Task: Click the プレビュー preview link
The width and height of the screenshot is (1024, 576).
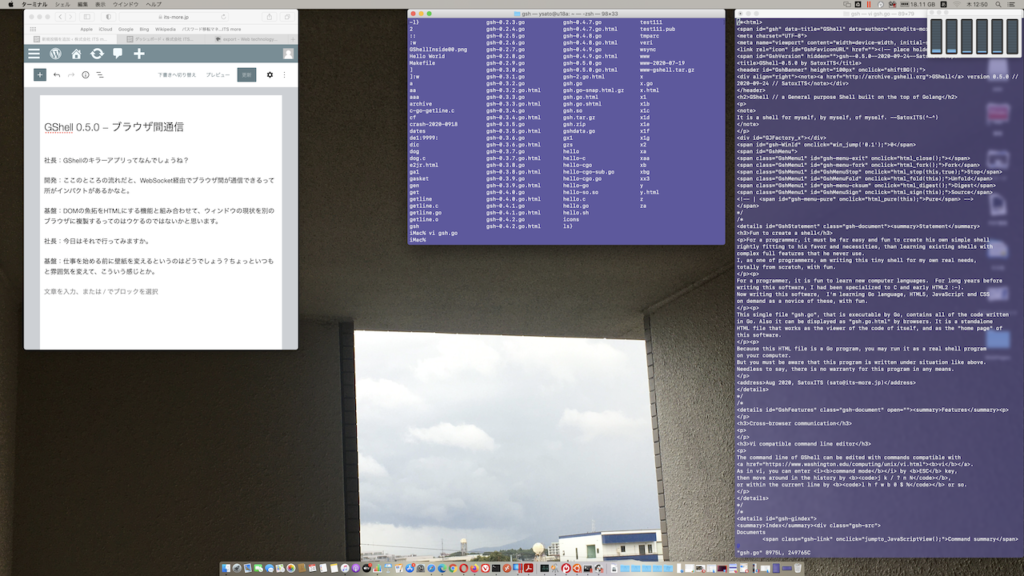Action: [217, 75]
